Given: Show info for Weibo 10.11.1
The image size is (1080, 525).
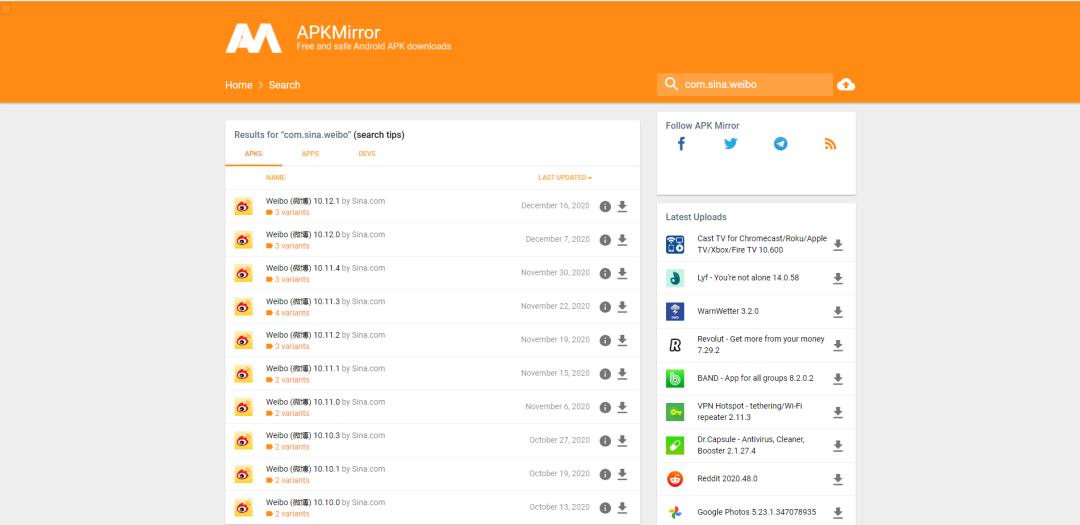Looking at the screenshot, I should point(605,374).
